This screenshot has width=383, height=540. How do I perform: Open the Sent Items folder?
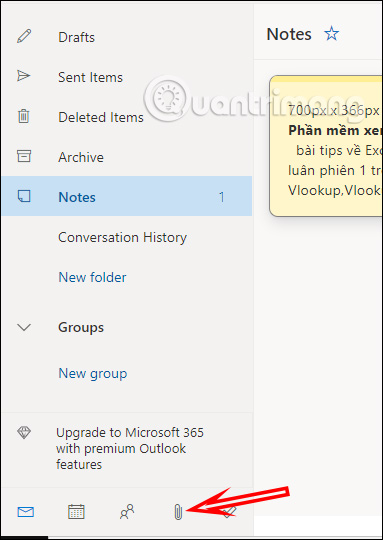pos(126,77)
